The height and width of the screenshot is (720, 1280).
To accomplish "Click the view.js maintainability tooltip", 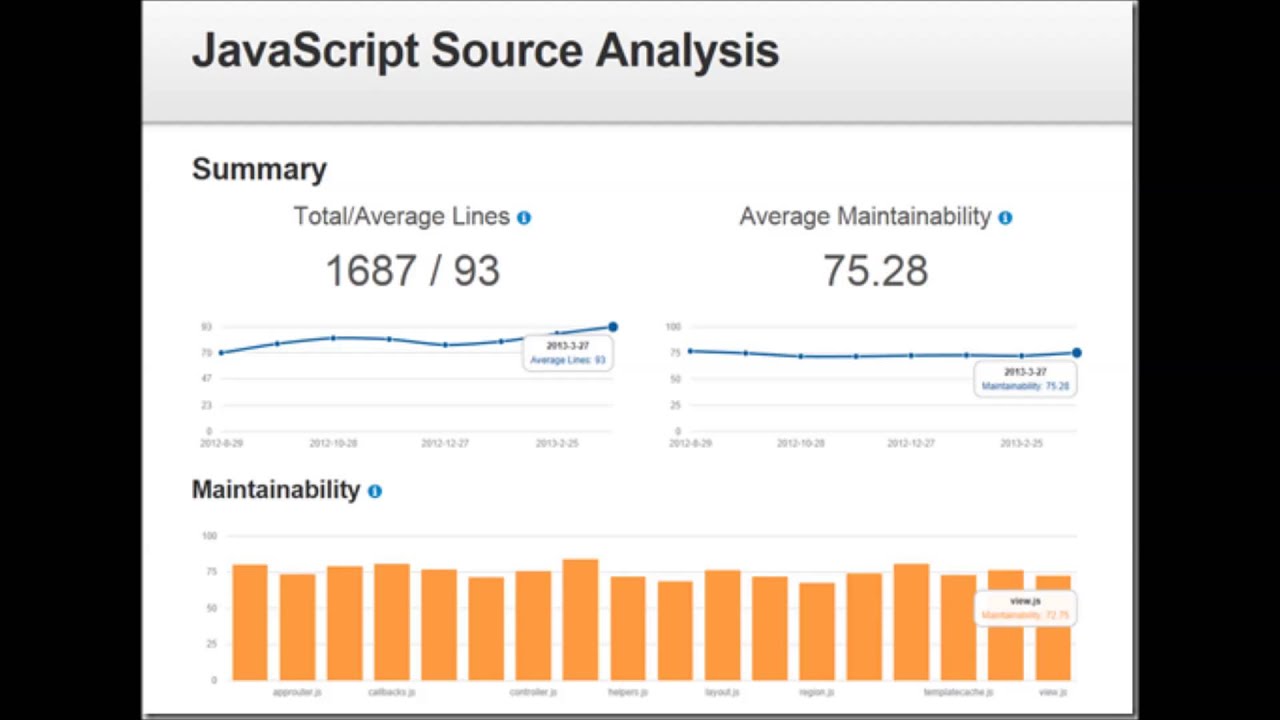I will pyautogui.click(x=1025, y=608).
